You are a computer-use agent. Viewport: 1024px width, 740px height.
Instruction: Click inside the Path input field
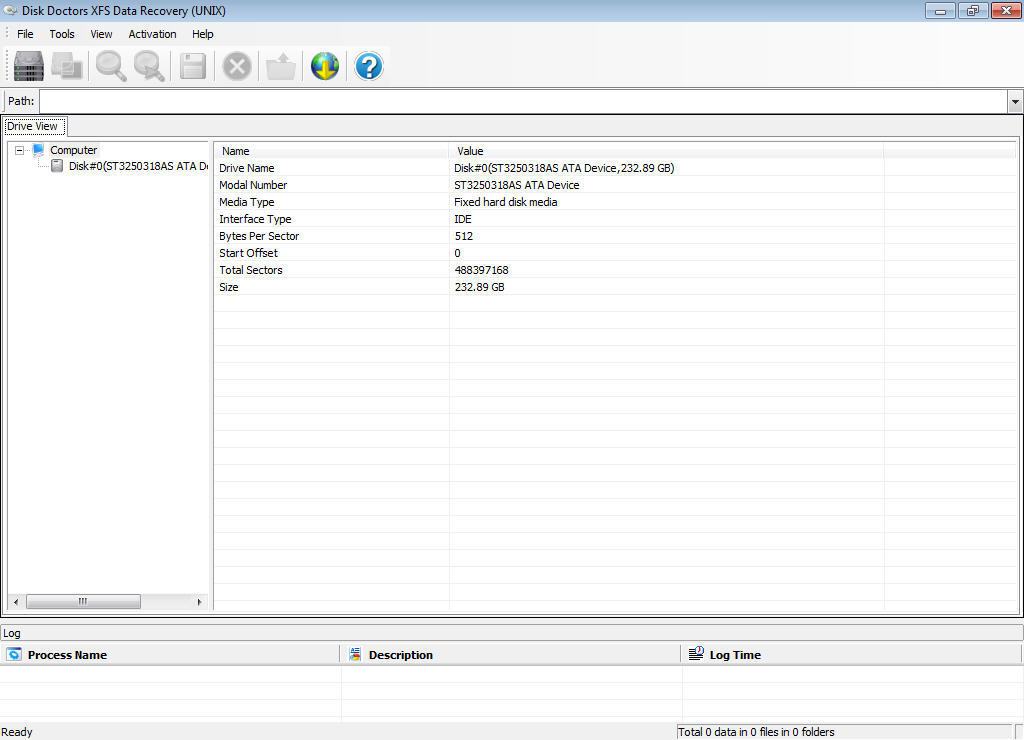[500, 101]
